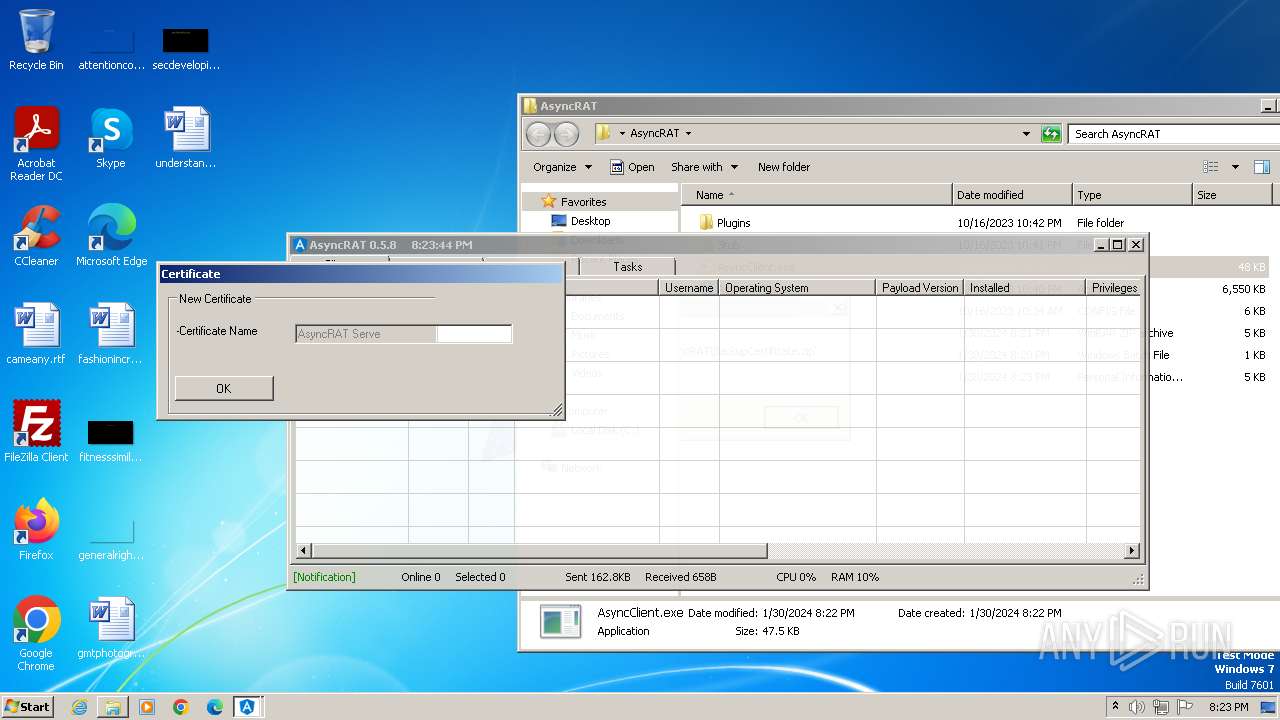Open the understan... Word document icon
This screenshot has width=1280, height=720.
pyautogui.click(x=186, y=138)
